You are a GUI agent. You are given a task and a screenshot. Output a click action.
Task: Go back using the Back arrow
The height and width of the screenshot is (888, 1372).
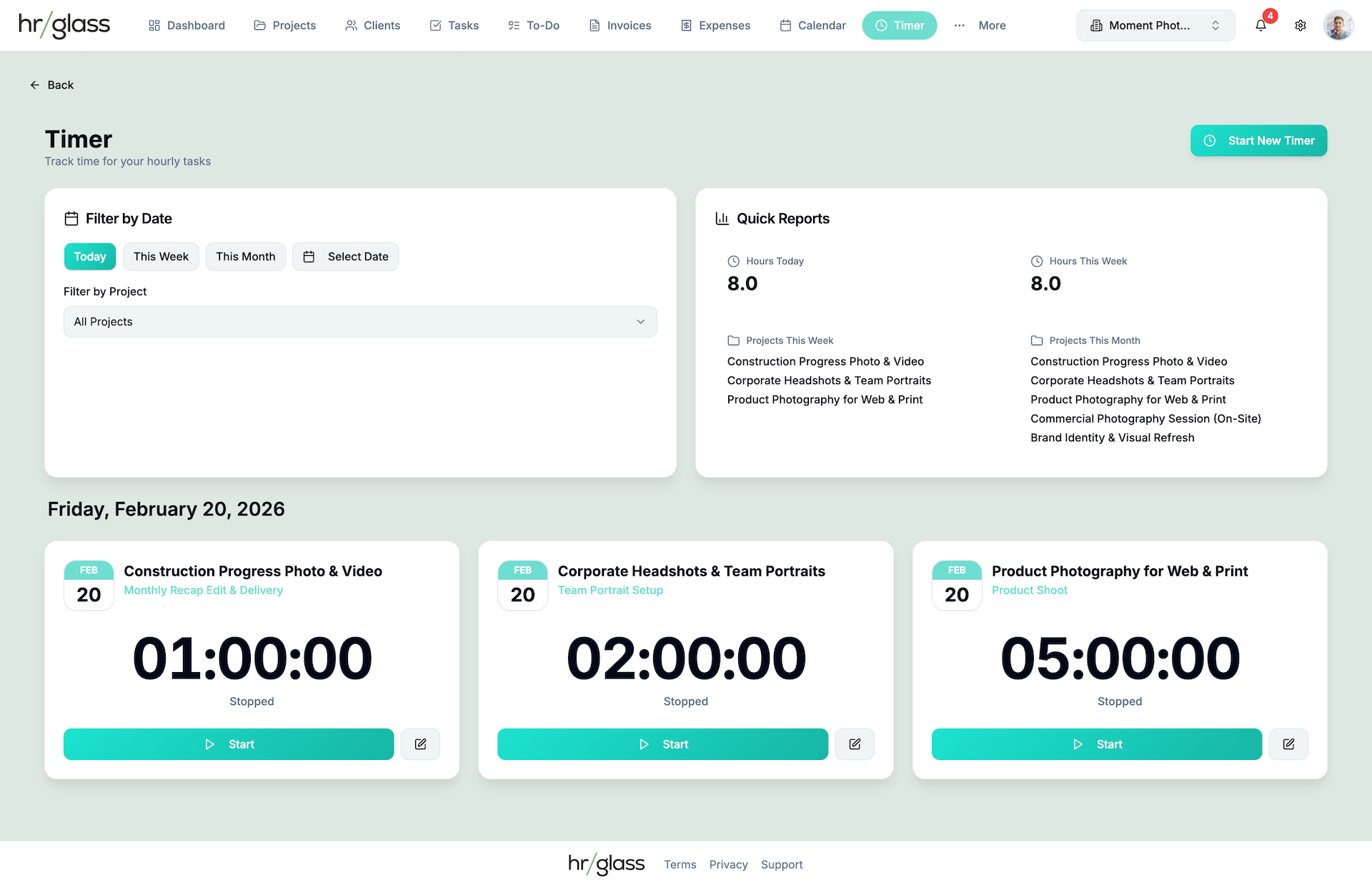[51, 85]
